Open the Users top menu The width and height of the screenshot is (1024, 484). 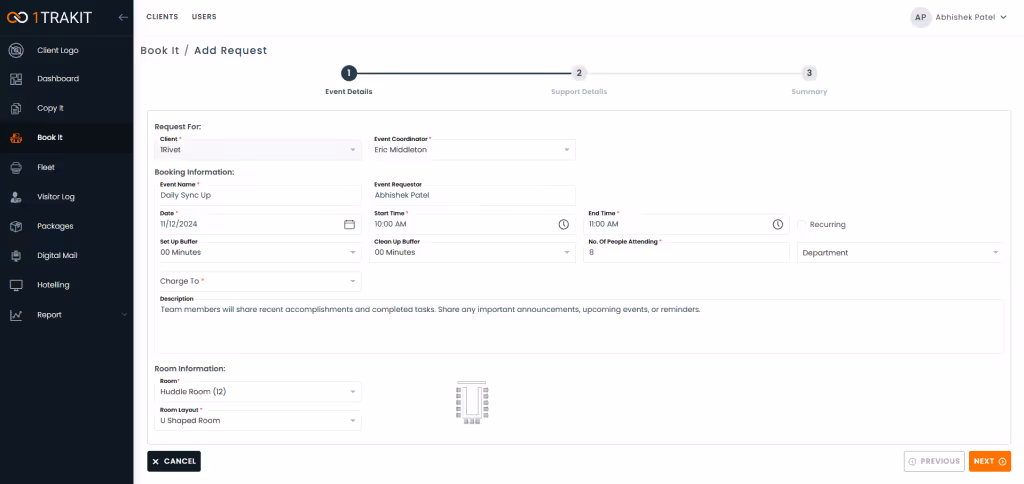[x=204, y=17]
